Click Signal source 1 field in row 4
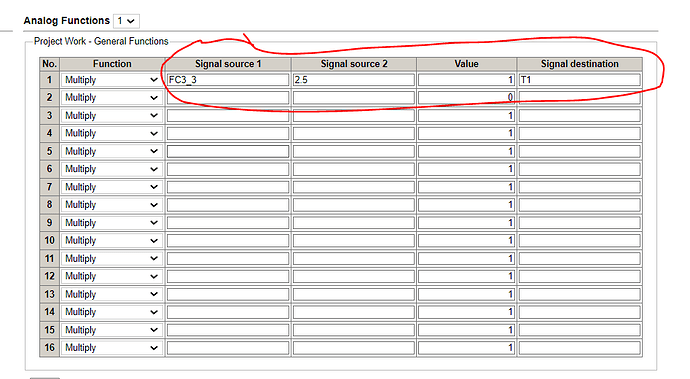 coord(228,133)
